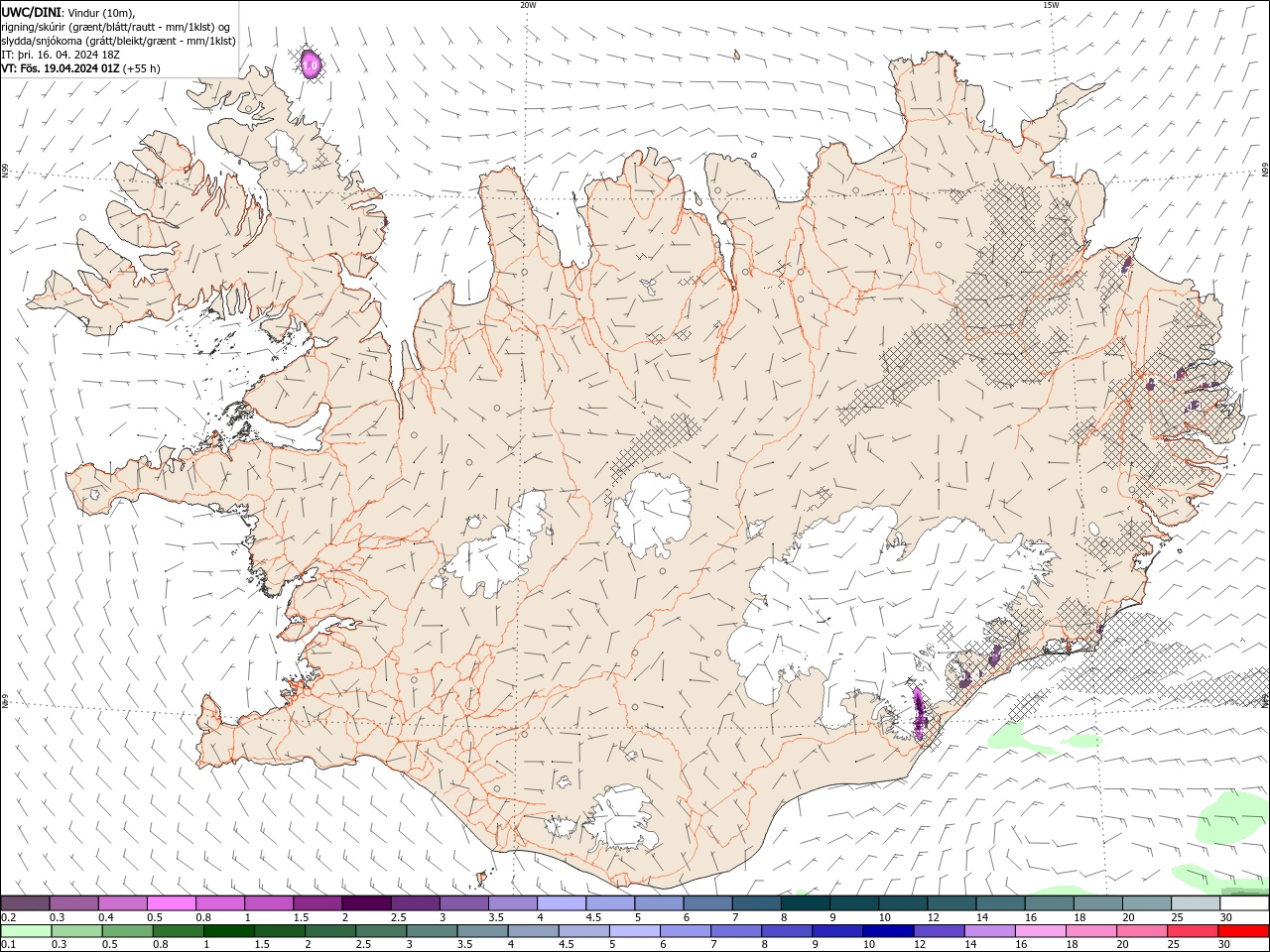Pick the dark purple swatch labeled 2
Viewport: 1270px width, 952px height.
[366, 902]
